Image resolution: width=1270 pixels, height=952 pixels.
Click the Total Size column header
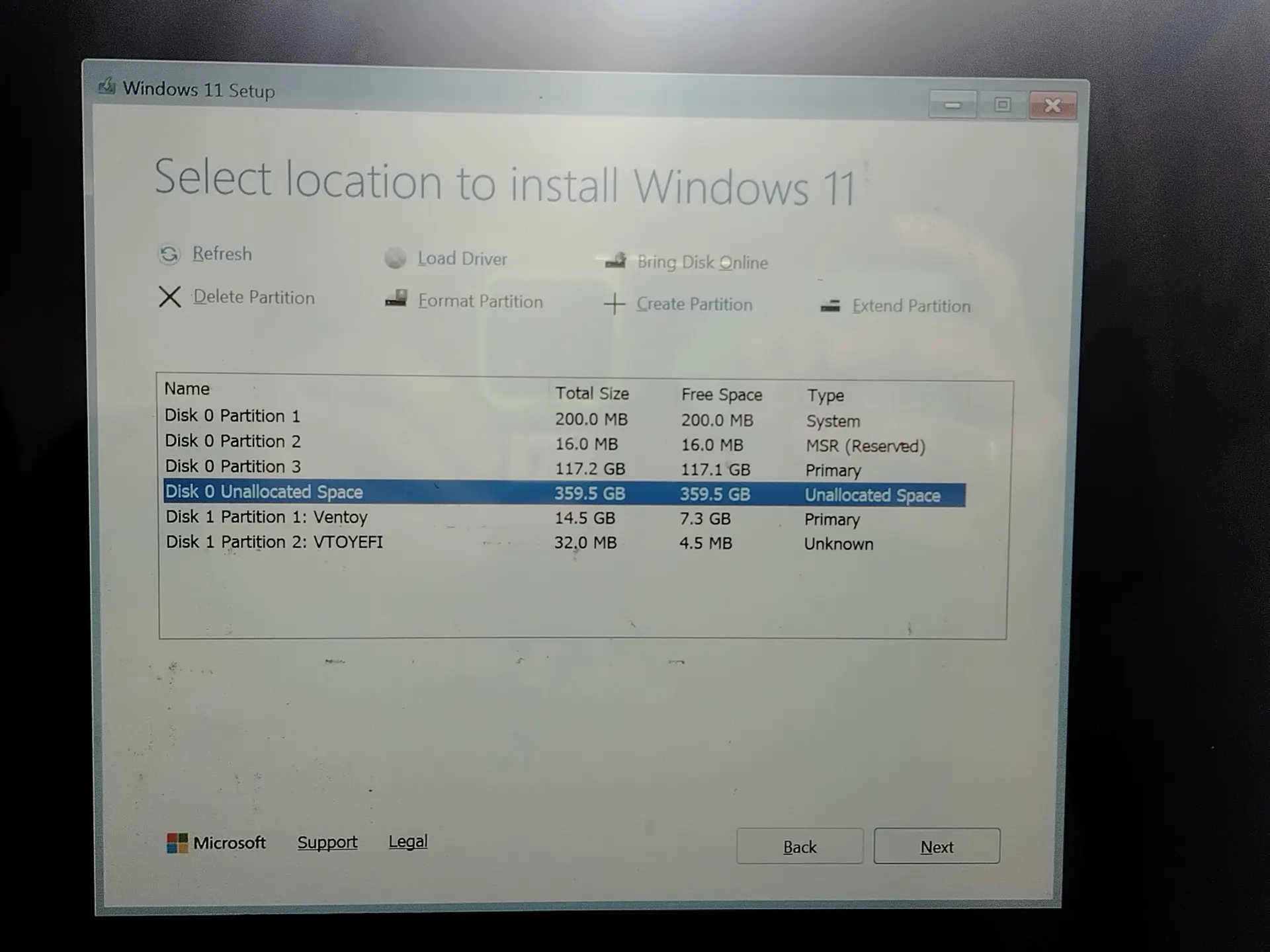tap(592, 393)
